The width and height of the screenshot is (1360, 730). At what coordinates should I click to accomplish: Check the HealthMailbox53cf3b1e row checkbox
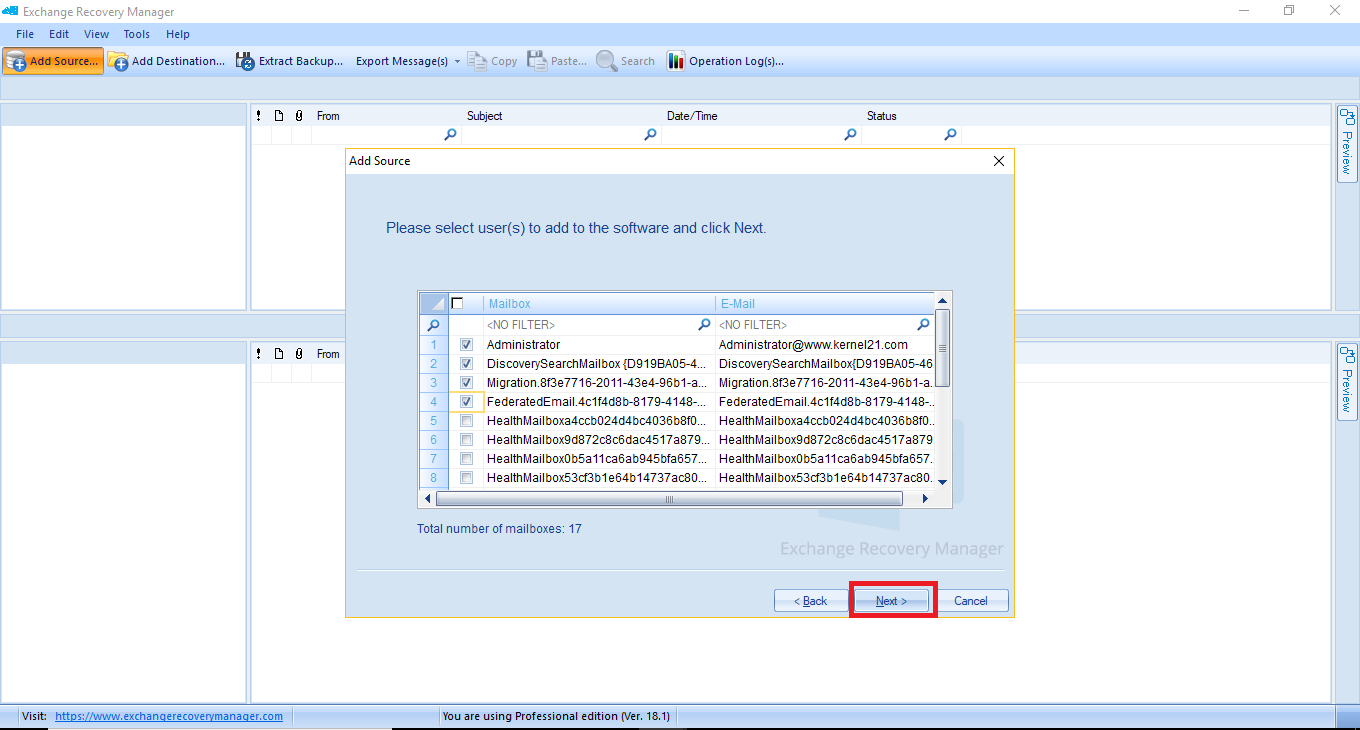[466, 478]
